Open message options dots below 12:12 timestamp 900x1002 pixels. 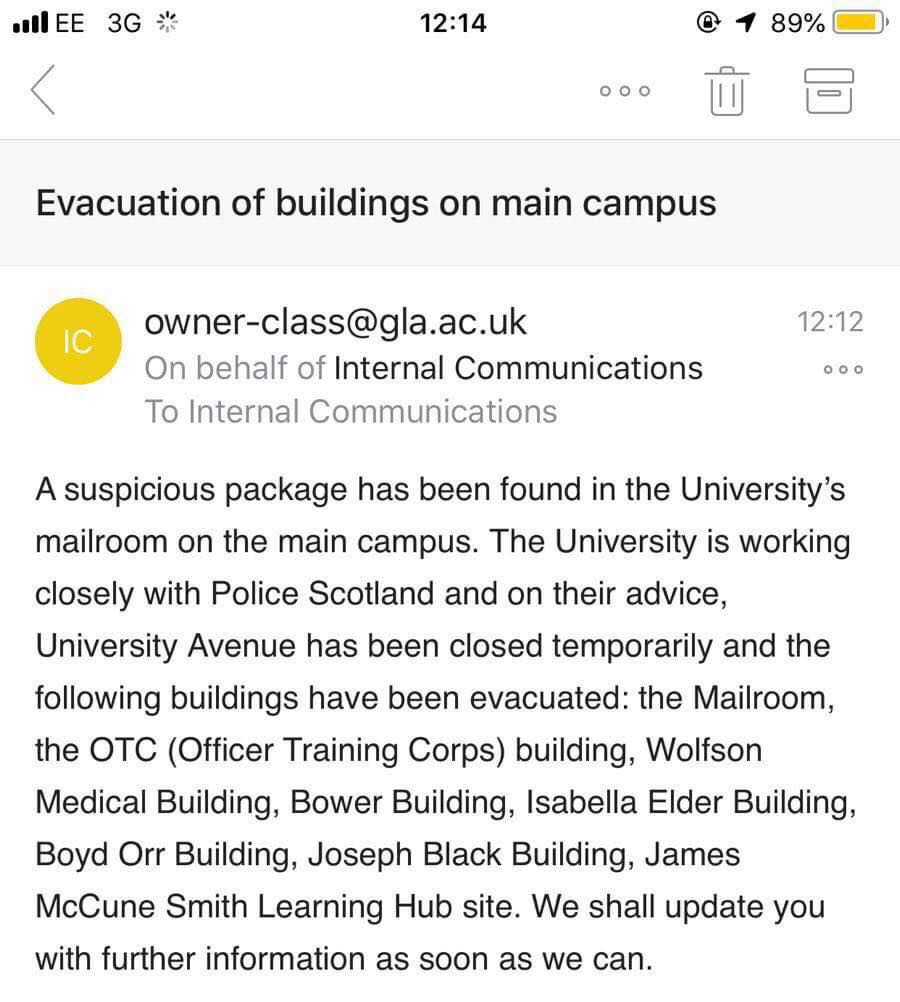843,369
